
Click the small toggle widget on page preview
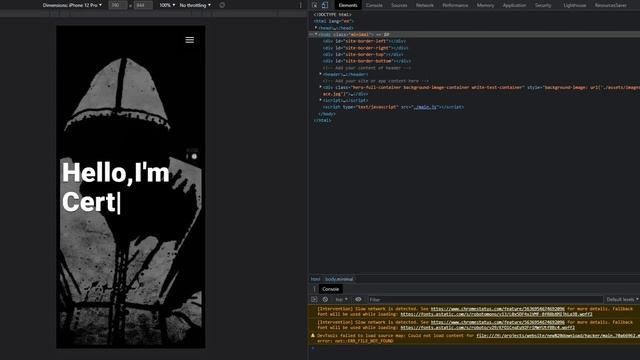click(x=192, y=156)
